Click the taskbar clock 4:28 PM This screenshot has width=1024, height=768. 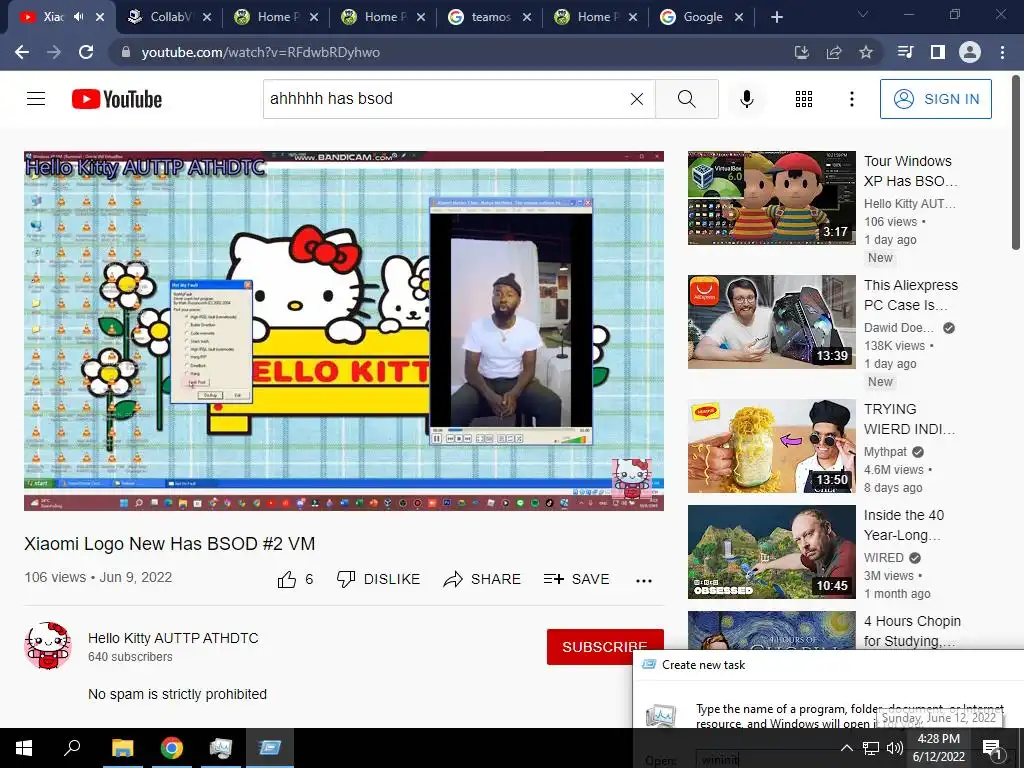[x=938, y=739]
